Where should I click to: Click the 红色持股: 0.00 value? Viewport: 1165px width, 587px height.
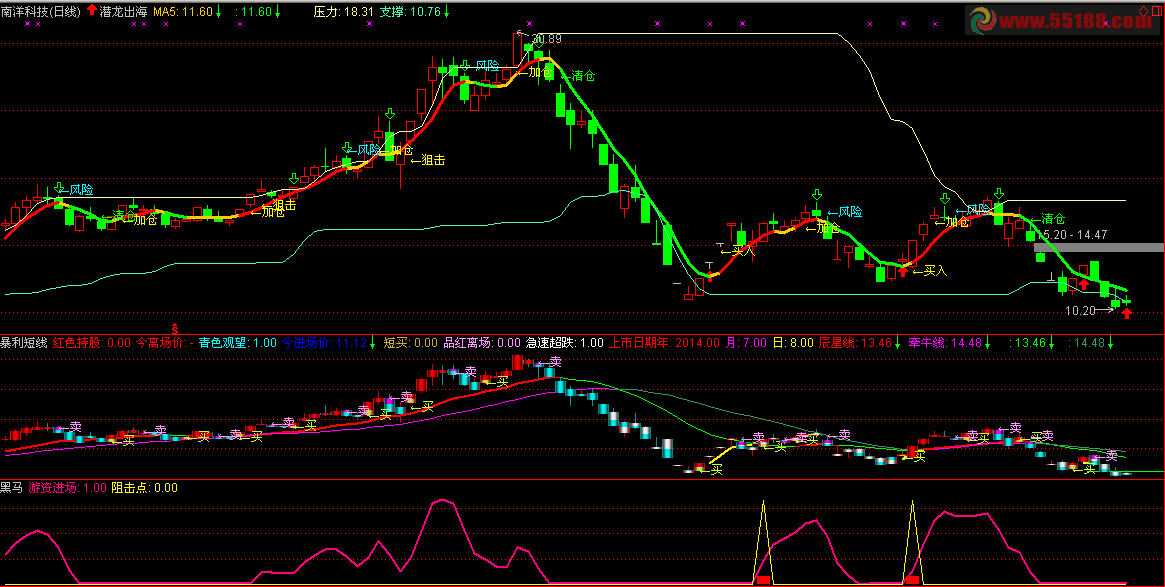tap(92, 343)
